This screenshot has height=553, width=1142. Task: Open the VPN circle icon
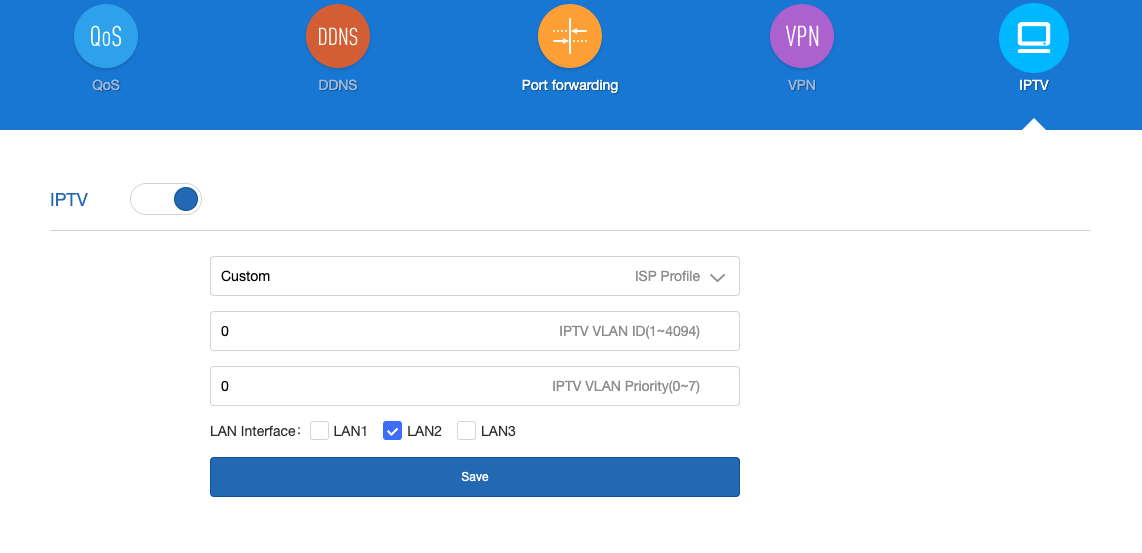pos(802,36)
